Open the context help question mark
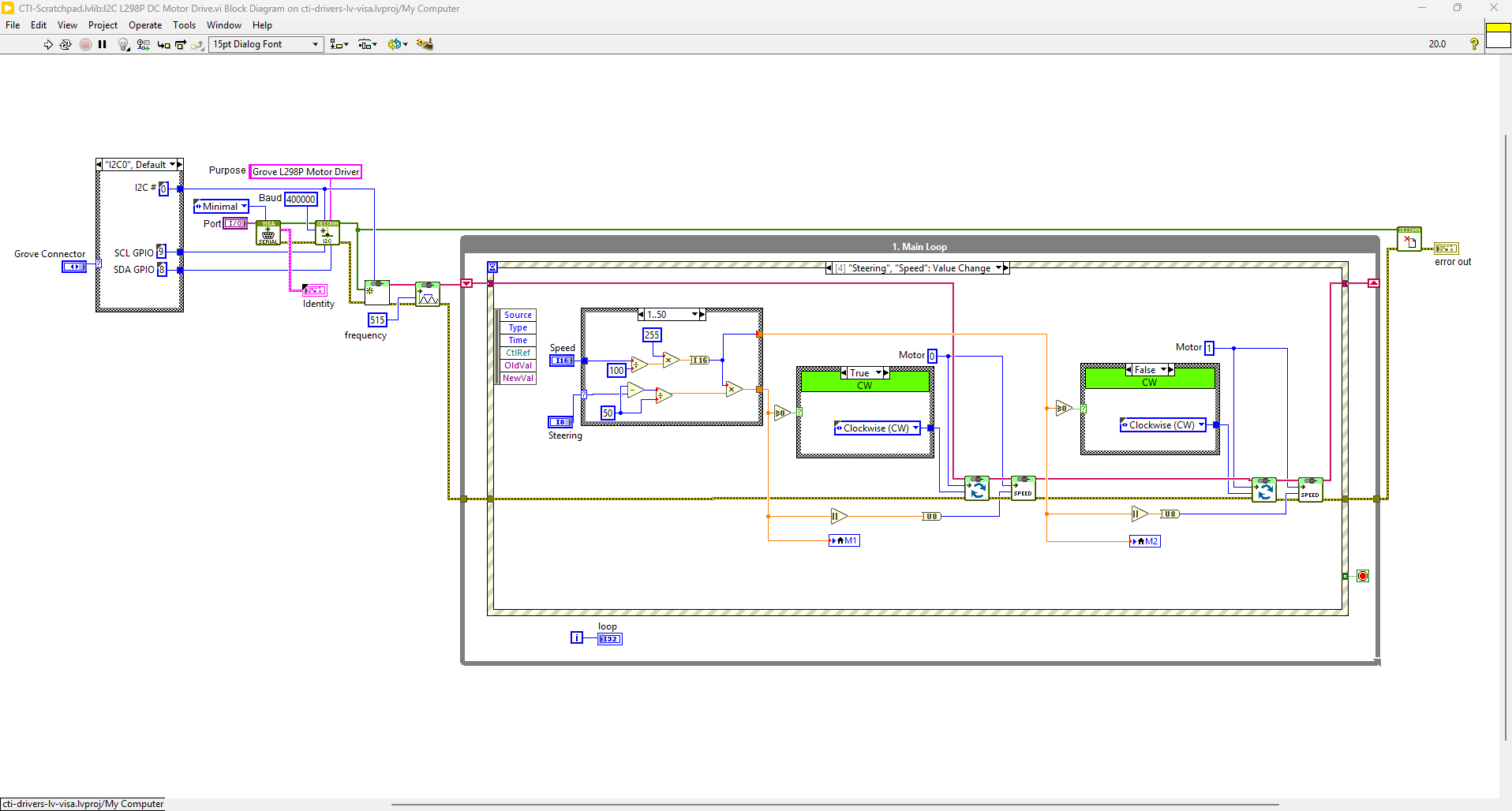This screenshot has height=811, width=1512. [x=1473, y=44]
